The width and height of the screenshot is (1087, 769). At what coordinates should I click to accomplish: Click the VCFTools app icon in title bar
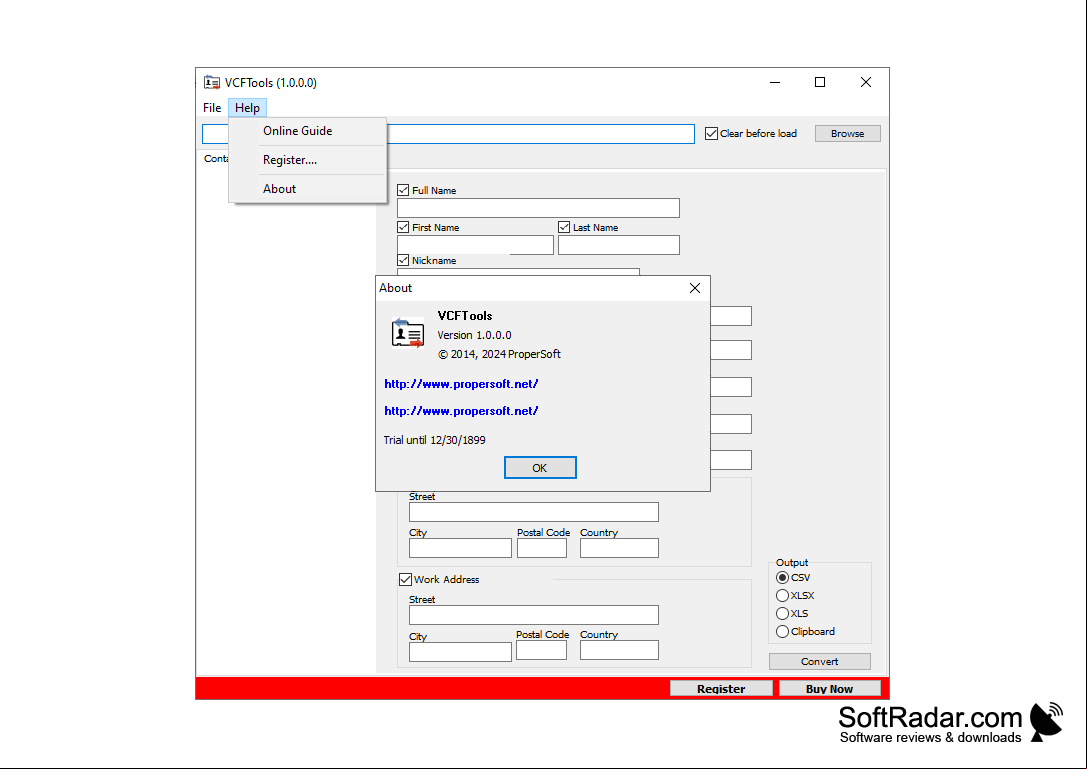click(x=211, y=83)
